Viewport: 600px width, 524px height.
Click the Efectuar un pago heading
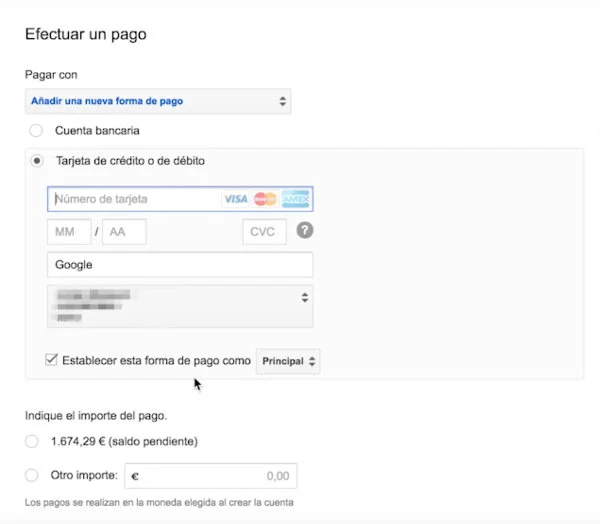coord(85,34)
